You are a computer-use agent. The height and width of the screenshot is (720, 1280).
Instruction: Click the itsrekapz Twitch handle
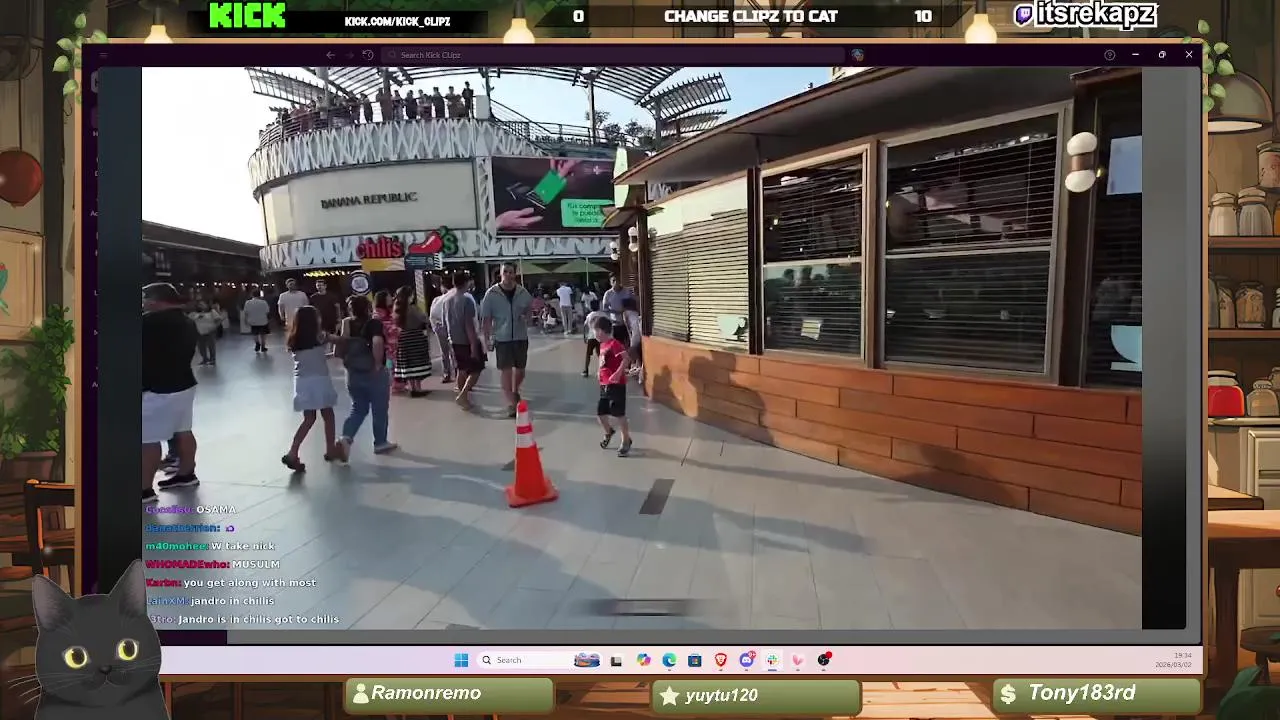(1086, 14)
